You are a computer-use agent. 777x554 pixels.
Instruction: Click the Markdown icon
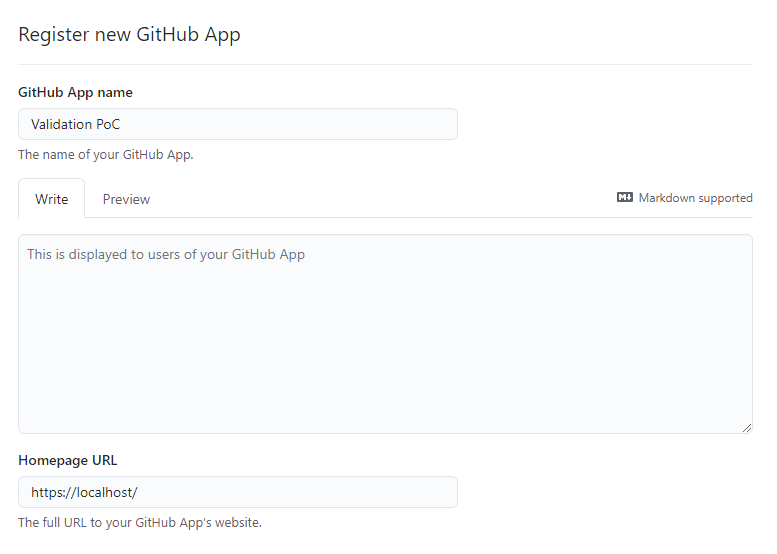pos(624,197)
